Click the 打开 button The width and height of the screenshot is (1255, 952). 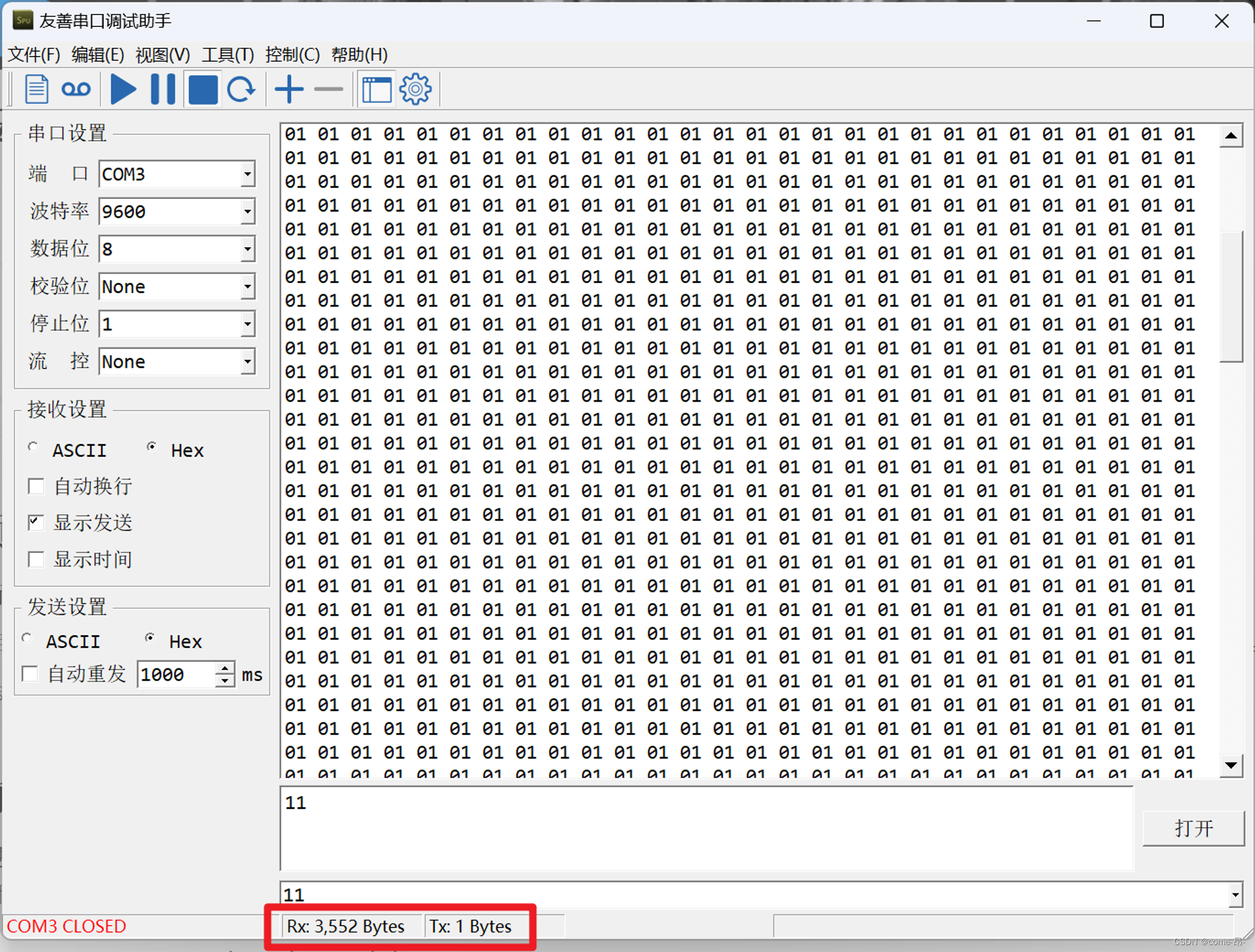tap(1194, 828)
